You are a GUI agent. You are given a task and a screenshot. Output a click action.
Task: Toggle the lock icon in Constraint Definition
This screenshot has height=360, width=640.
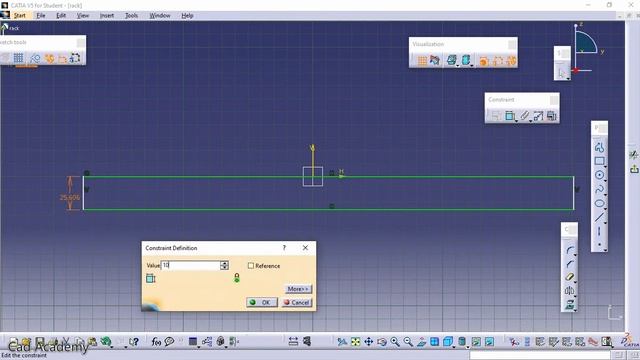[237, 278]
